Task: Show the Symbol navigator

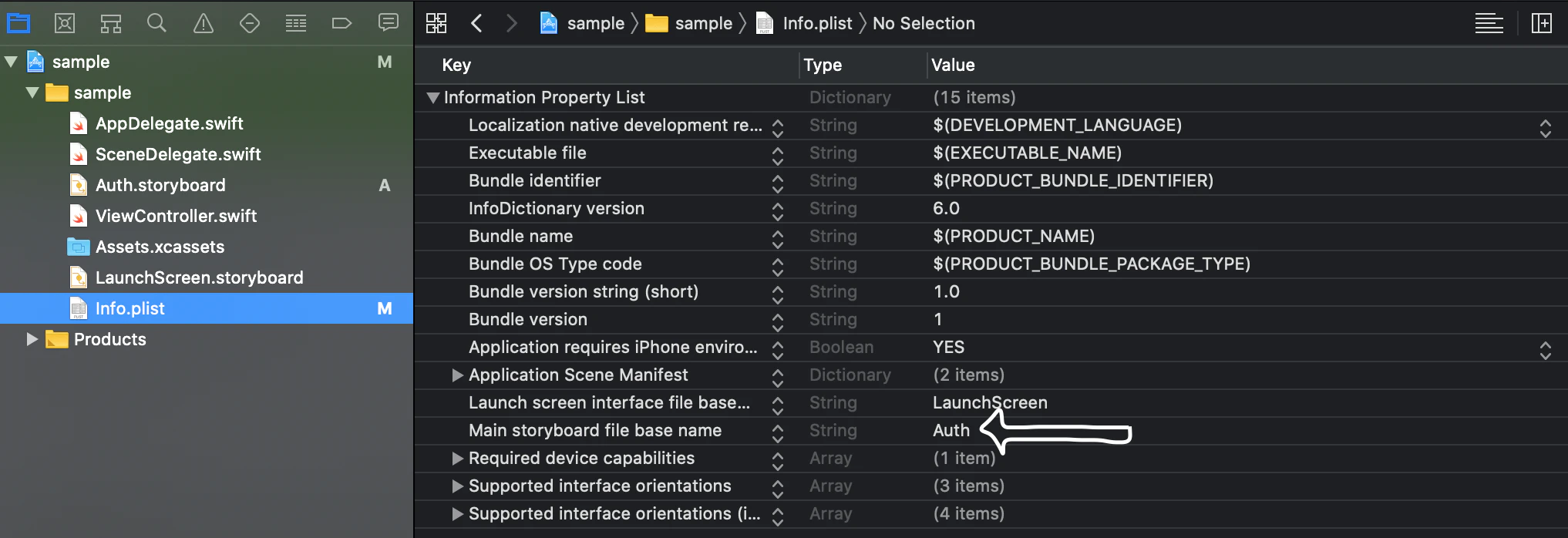Action: tap(111, 23)
